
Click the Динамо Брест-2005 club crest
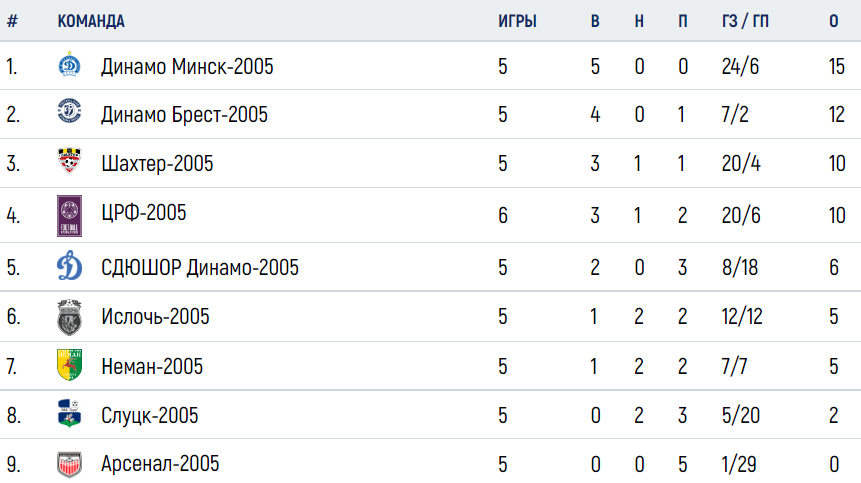pos(69,111)
